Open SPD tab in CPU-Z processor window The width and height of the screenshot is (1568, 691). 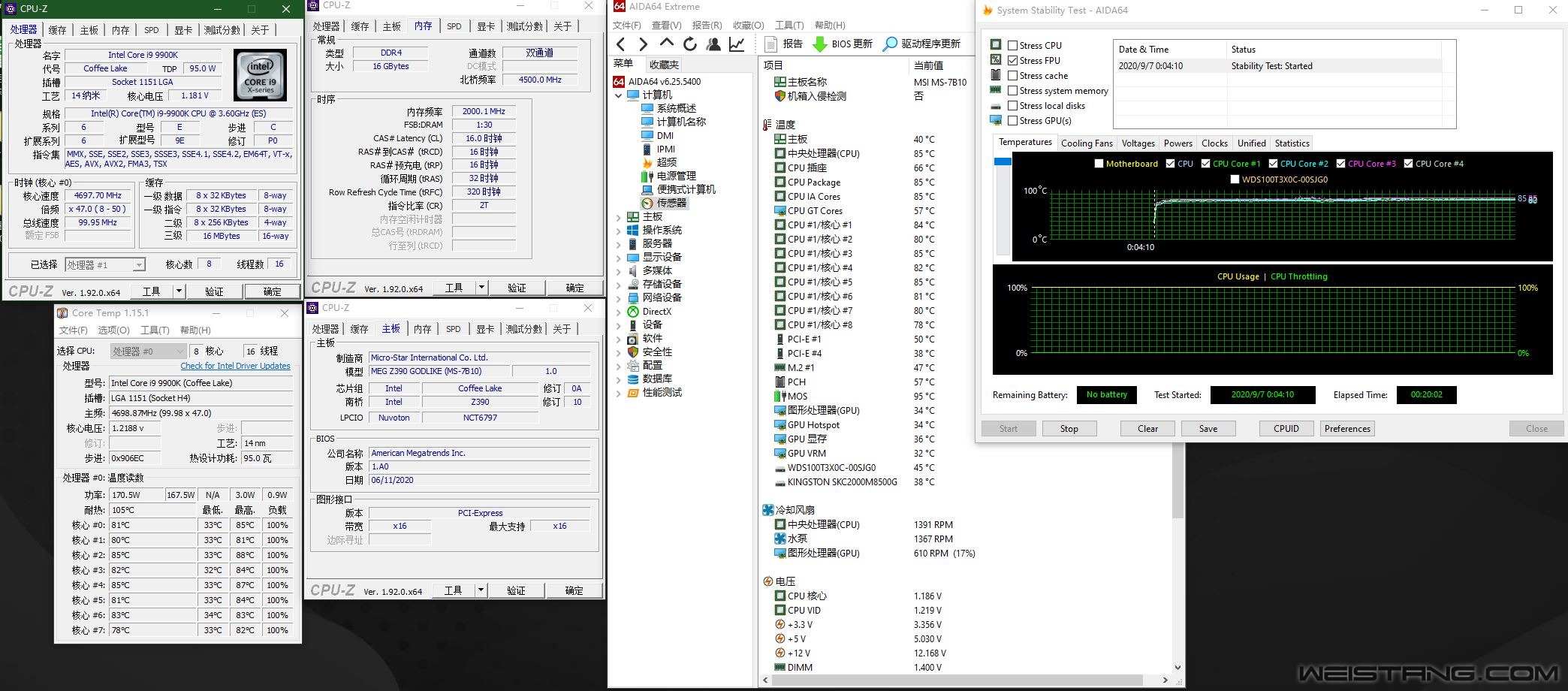click(152, 30)
